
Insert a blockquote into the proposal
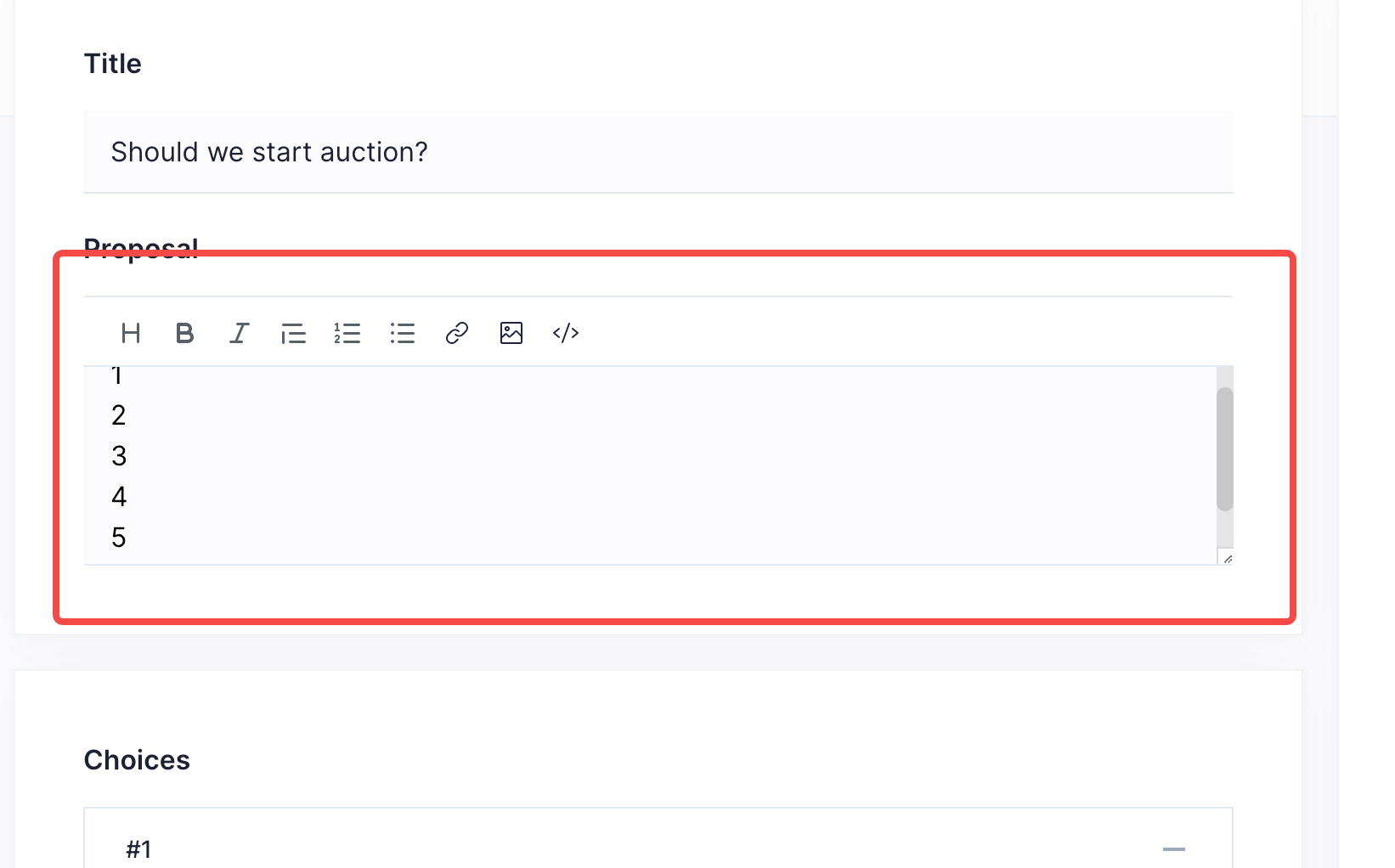(x=293, y=333)
